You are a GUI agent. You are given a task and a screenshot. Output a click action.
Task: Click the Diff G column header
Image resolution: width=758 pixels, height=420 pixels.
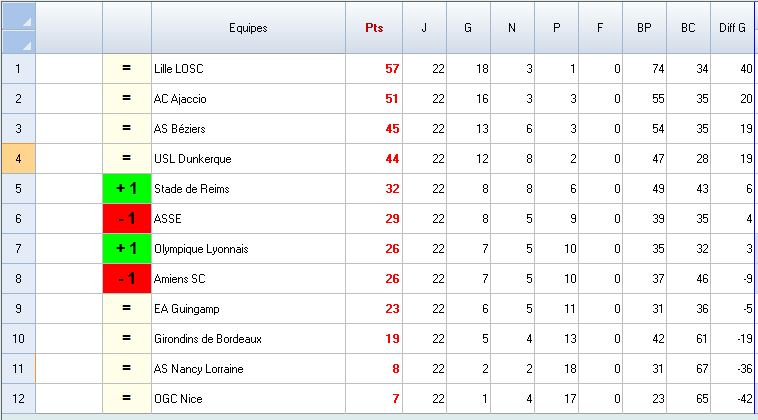pos(733,28)
